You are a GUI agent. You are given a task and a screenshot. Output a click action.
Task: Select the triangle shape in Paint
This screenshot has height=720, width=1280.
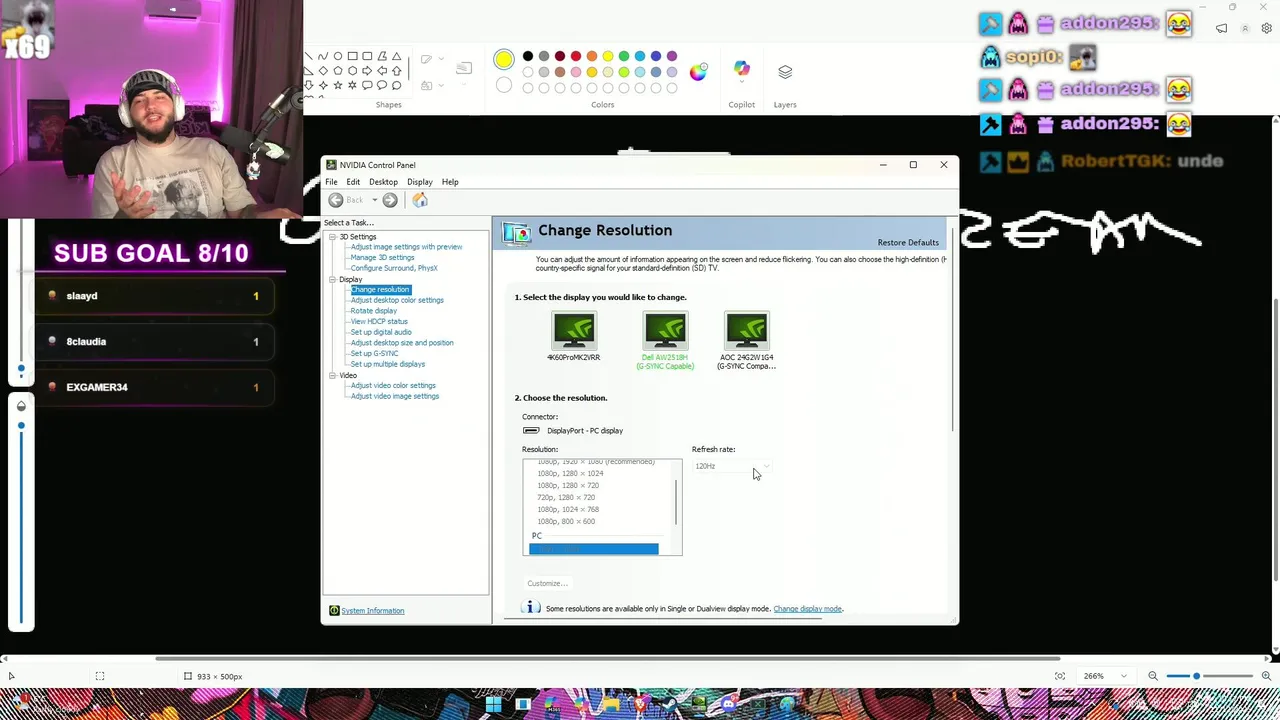(x=396, y=57)
